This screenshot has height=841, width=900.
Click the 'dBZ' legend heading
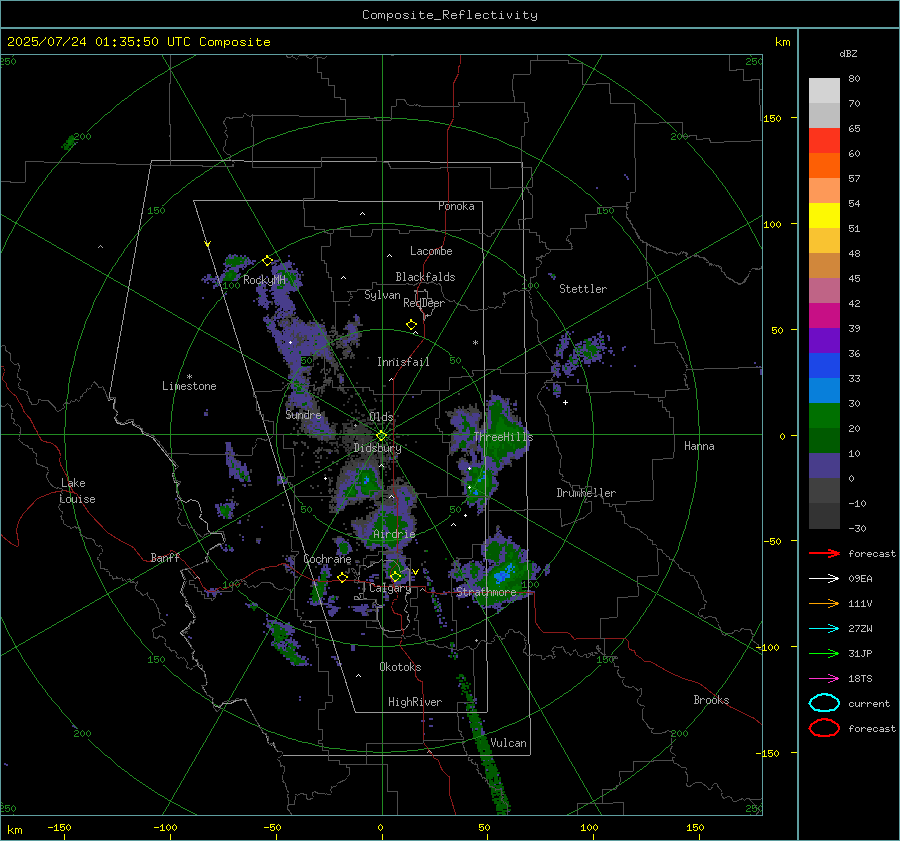848,54
